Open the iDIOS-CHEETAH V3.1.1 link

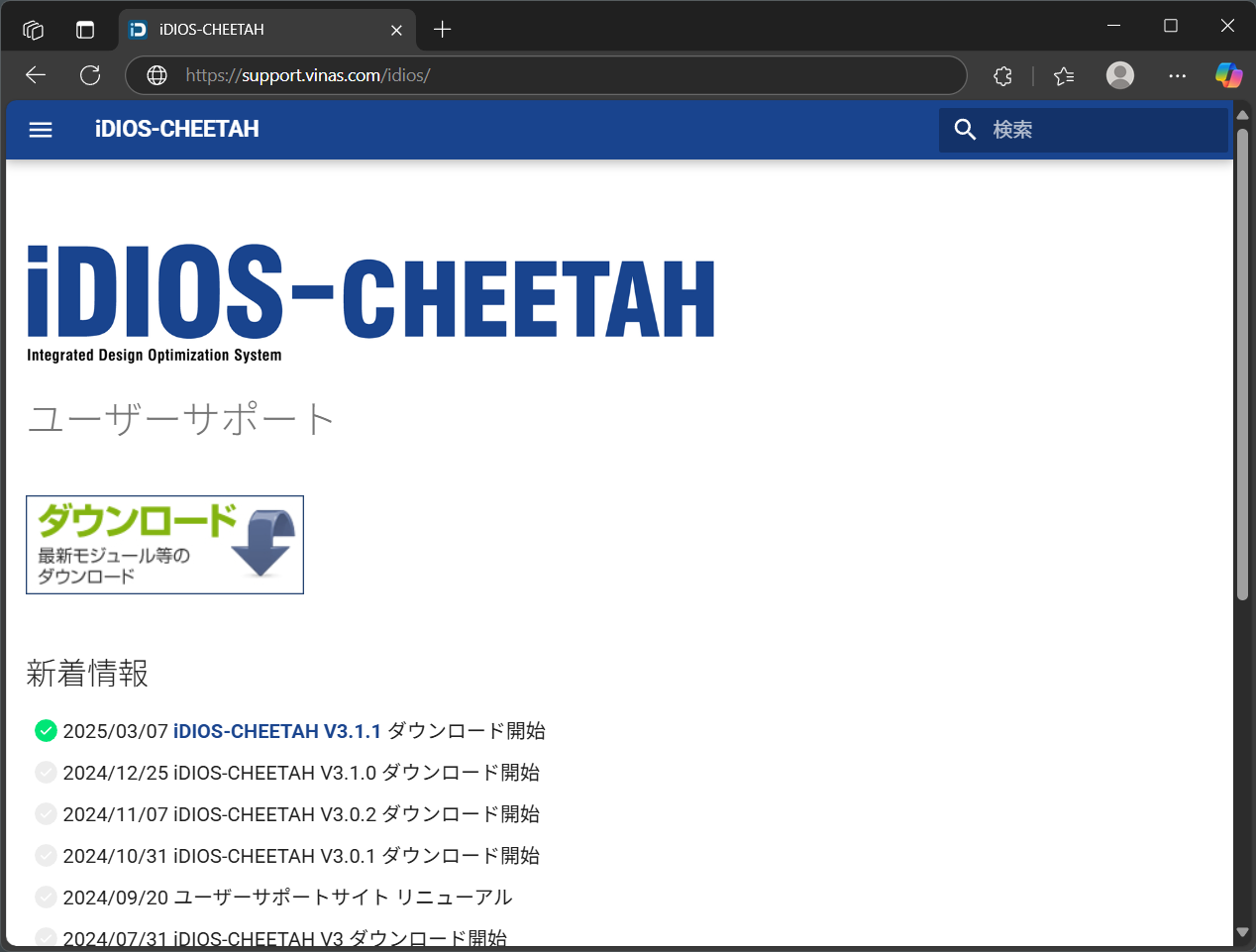point(277,731)
